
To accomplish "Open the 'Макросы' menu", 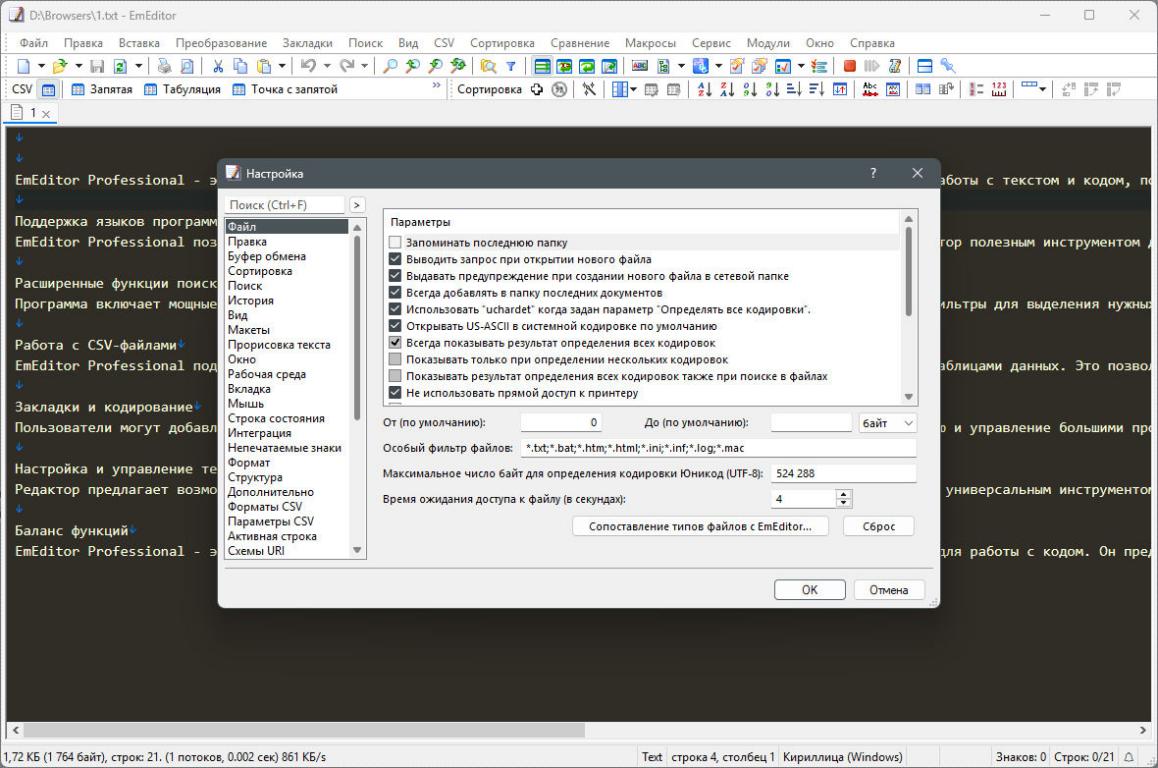I will click(x=650, y=43).
